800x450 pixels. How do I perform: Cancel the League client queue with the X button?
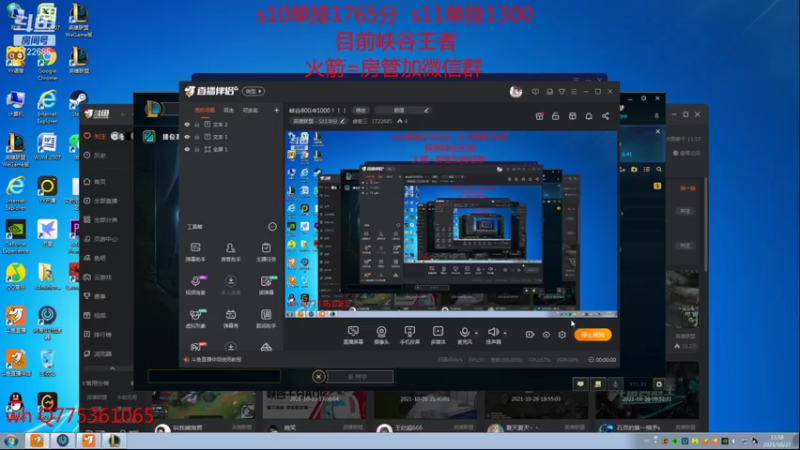tap(318, 377)
